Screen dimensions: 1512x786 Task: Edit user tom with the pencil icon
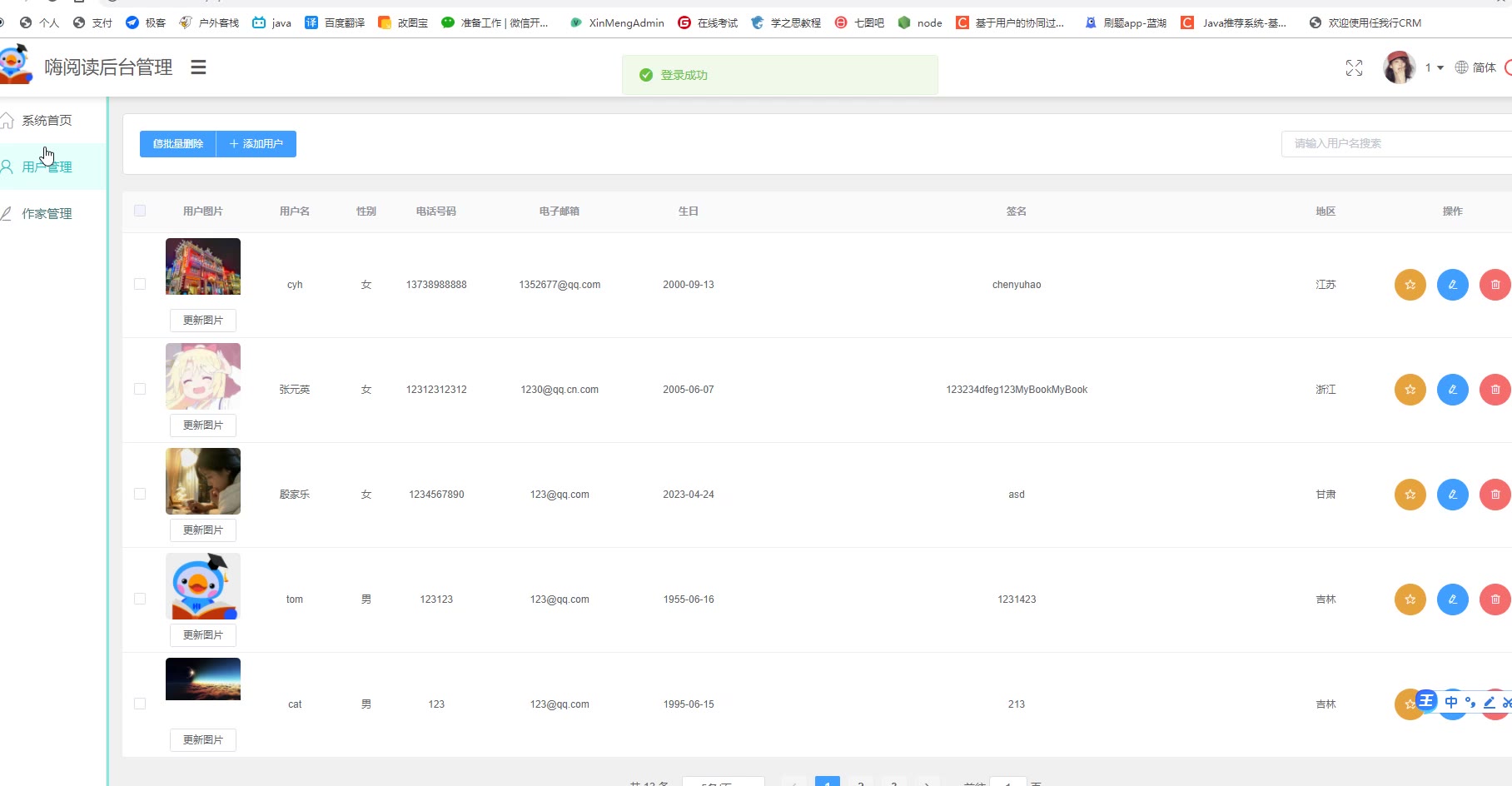click(x=1452, y=599)
